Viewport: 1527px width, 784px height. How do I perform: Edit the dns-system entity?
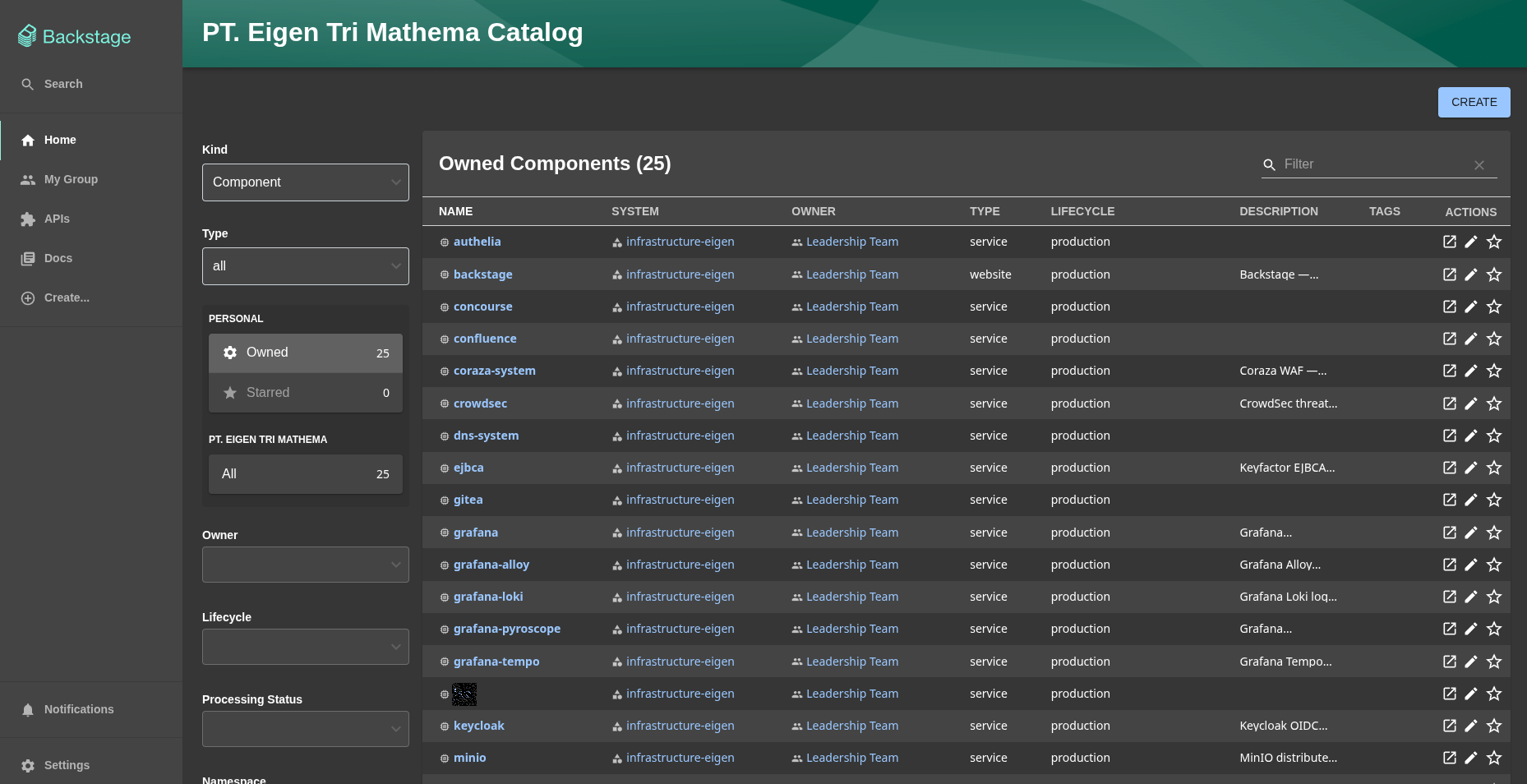pyautogui.click(x=1471, y=436)
